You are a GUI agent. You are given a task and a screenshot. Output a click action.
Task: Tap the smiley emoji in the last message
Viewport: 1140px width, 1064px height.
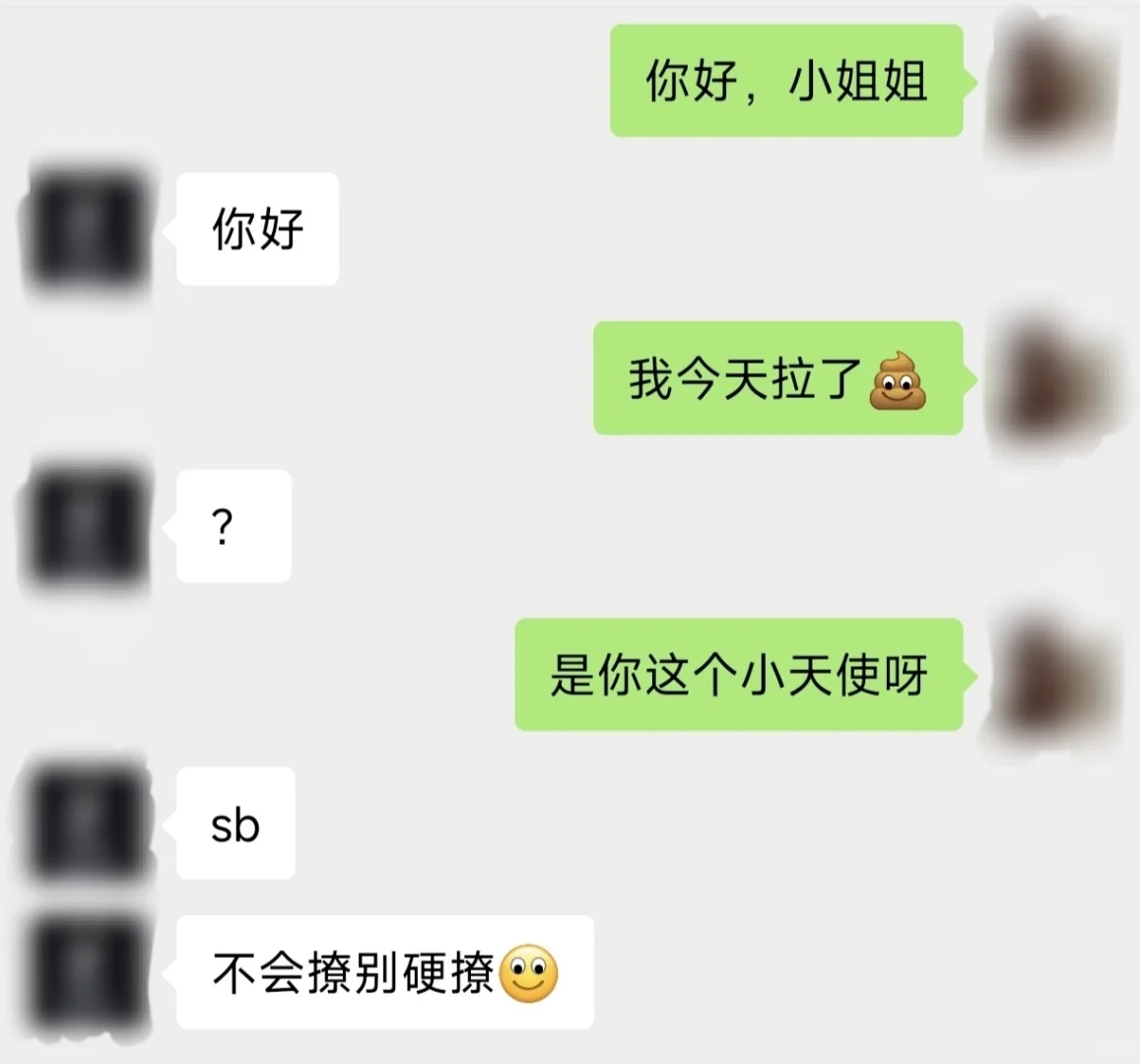(x=529, y=973)
